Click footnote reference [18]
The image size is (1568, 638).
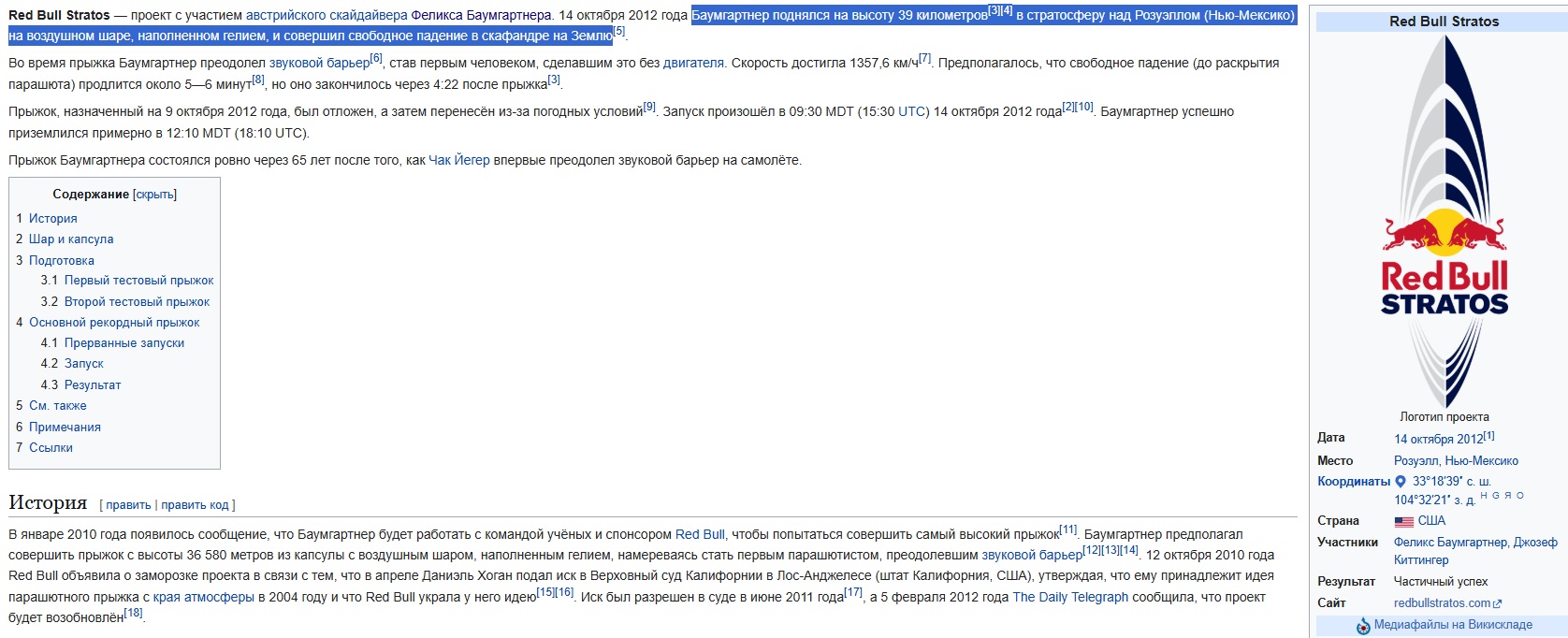pos(134,613)
